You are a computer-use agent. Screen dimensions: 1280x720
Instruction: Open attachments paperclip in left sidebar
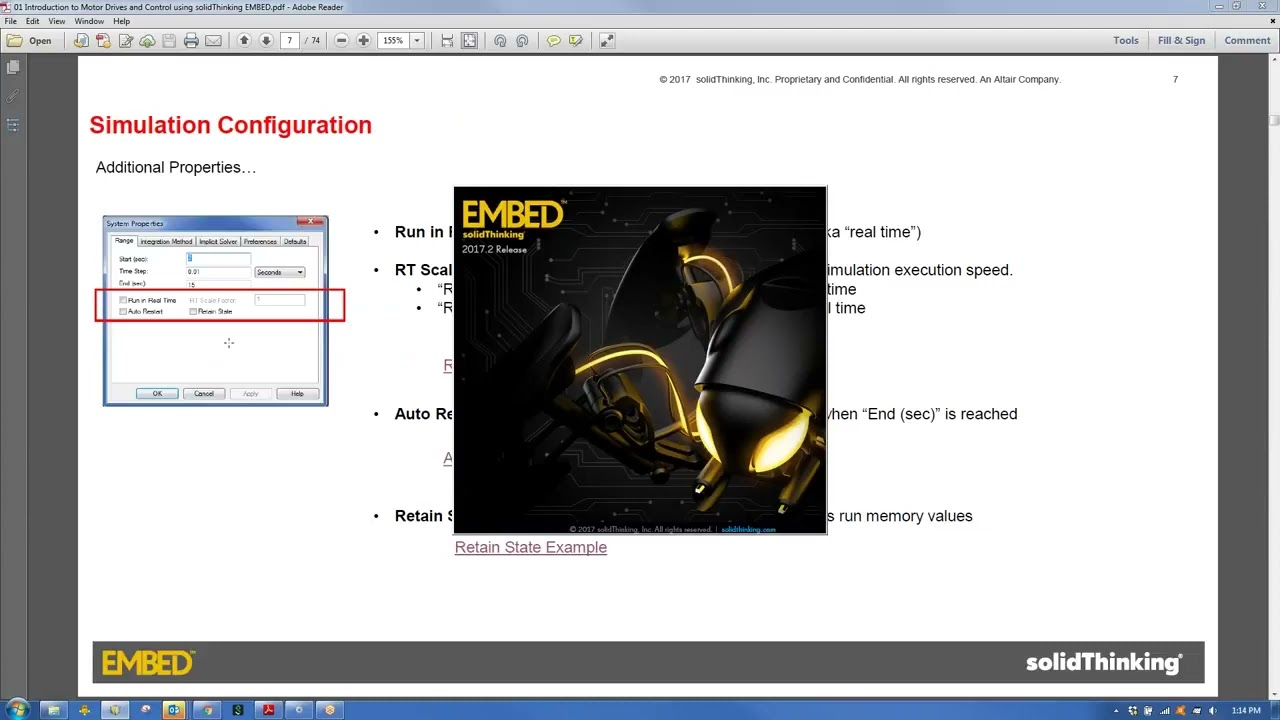13,96
